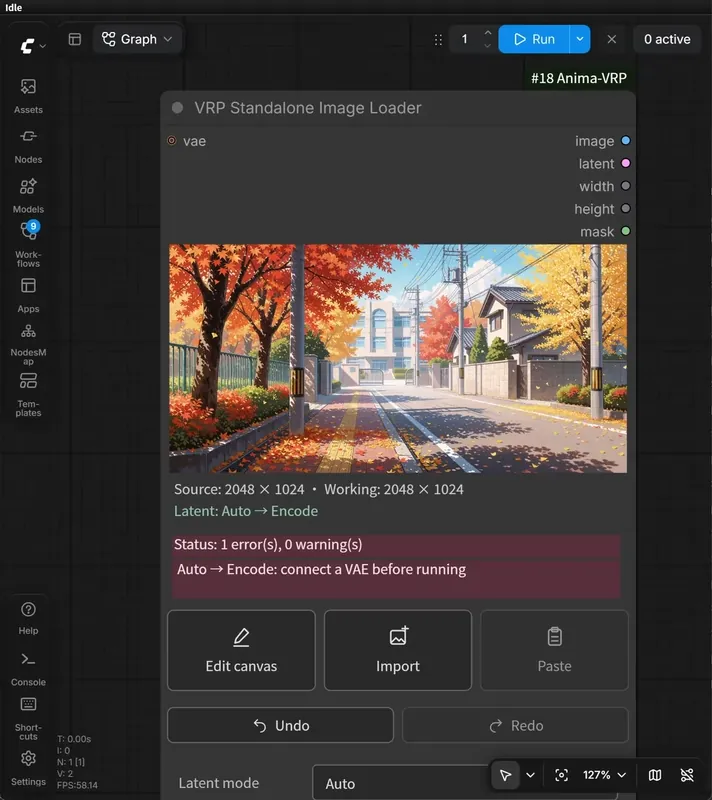
Task: Choose the select cursor tool
Action: click(505, 775)
